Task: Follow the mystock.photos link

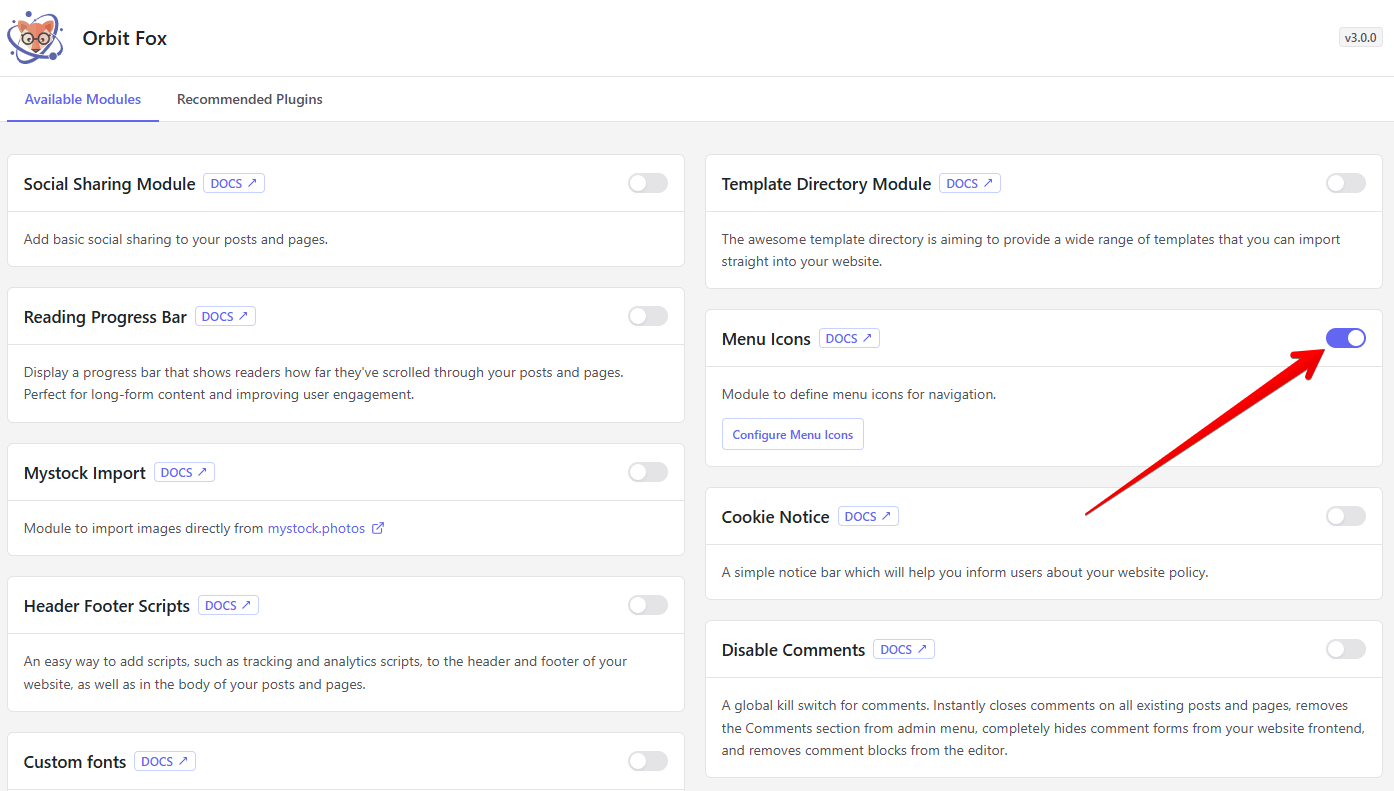Action: pos(316,528)
